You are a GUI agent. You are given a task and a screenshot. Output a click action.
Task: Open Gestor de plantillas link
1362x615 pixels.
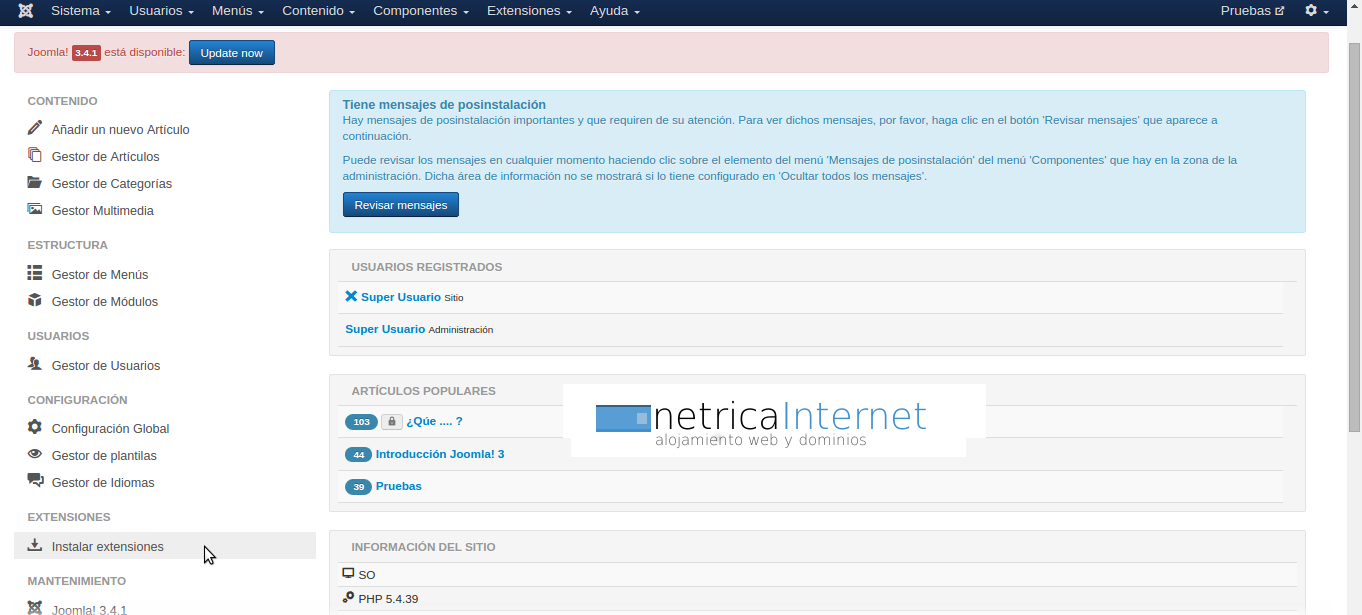(104, 455)
